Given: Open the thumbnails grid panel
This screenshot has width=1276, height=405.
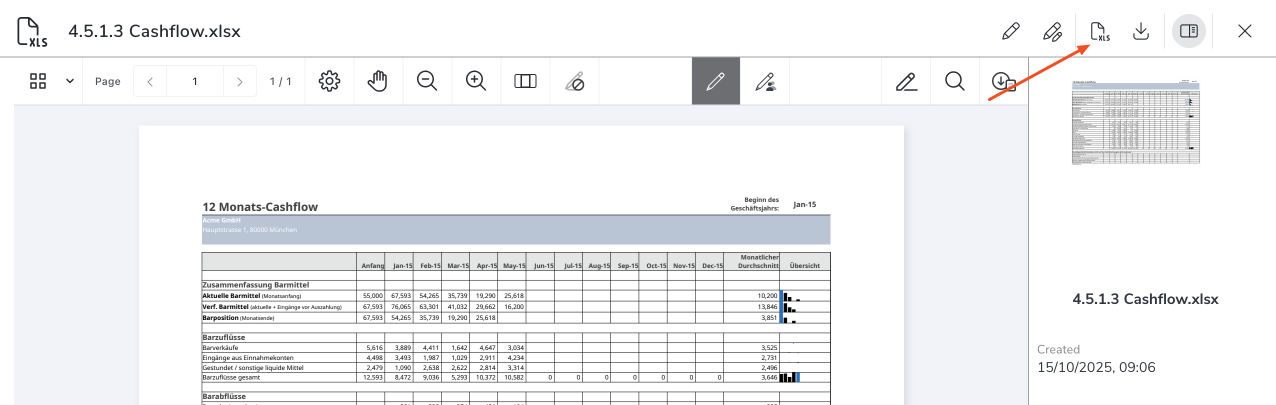Looking at the screenshot, I should click(x=39, y=82).
